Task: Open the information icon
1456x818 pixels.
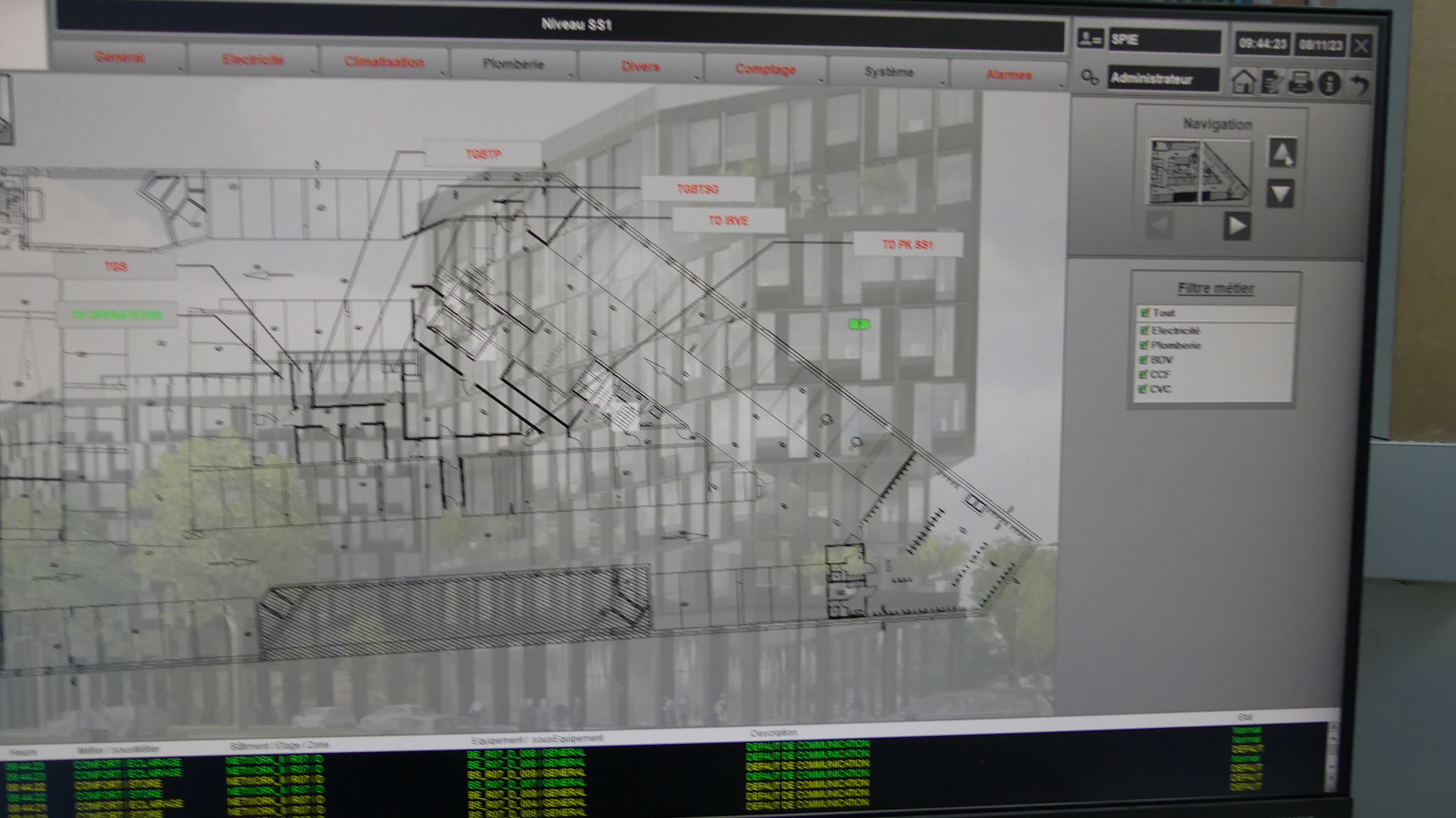Action: coord(1329,84)
